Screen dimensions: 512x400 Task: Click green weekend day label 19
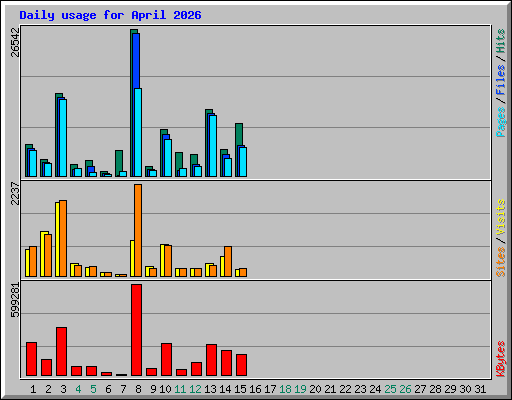[300, 389]
